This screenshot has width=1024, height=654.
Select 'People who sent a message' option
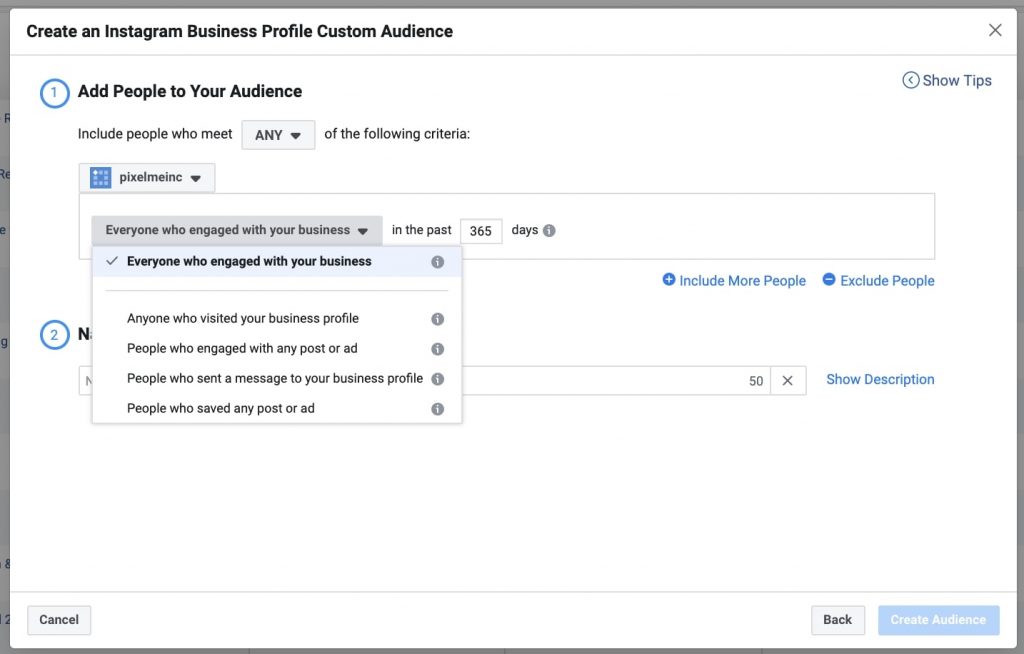(x=274, y=379)
